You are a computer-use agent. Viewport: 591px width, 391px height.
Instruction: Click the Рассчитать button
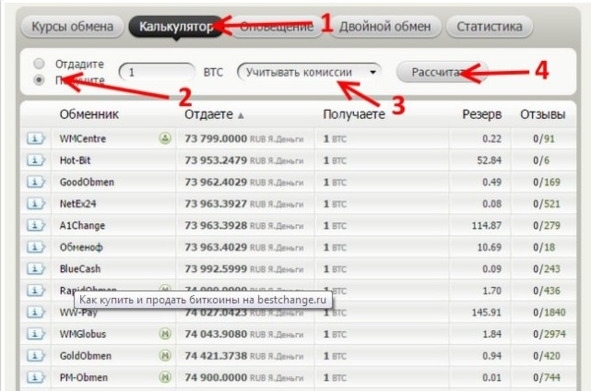tap(441, 72)
